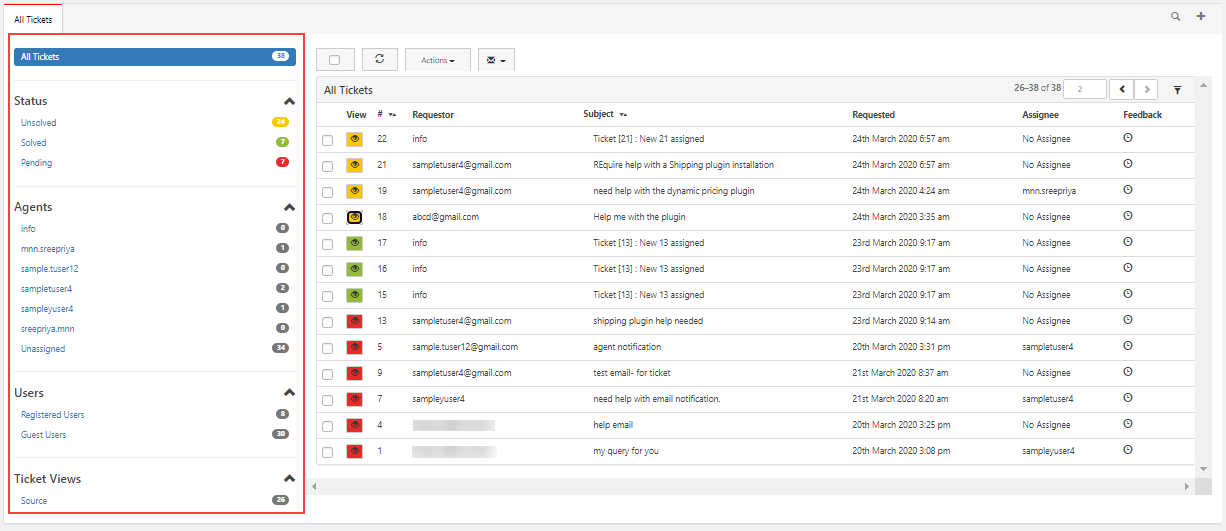Open the Actions dropdown
1226x531 pixels.
438,60
